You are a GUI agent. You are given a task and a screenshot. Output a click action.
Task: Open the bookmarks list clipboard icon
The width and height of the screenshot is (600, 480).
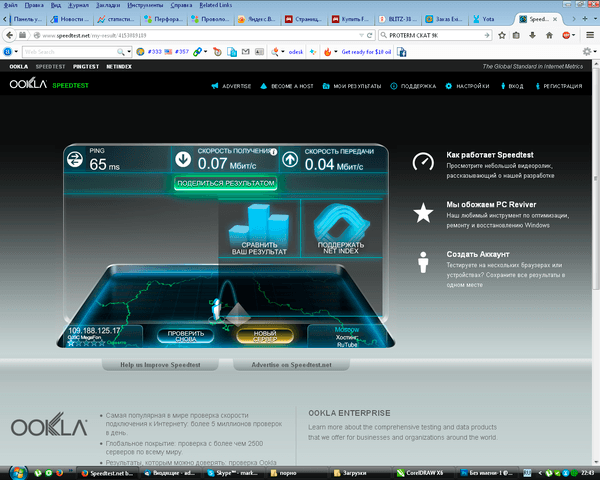coord(516,35)
